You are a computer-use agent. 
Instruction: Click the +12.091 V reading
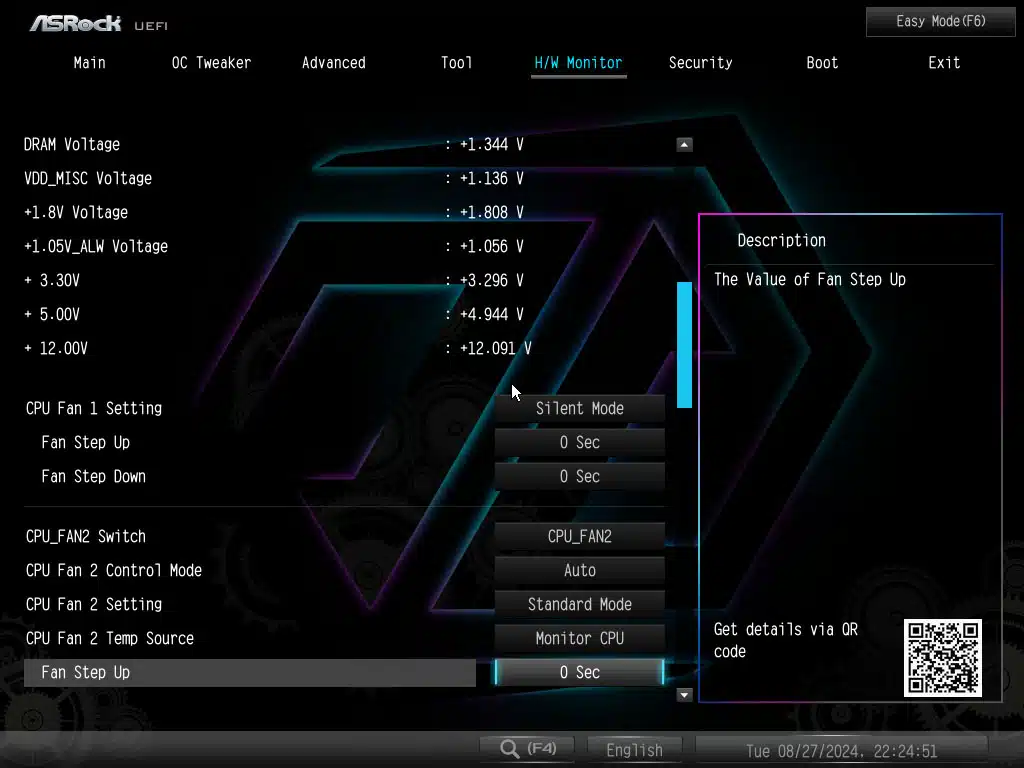[495, 348]
